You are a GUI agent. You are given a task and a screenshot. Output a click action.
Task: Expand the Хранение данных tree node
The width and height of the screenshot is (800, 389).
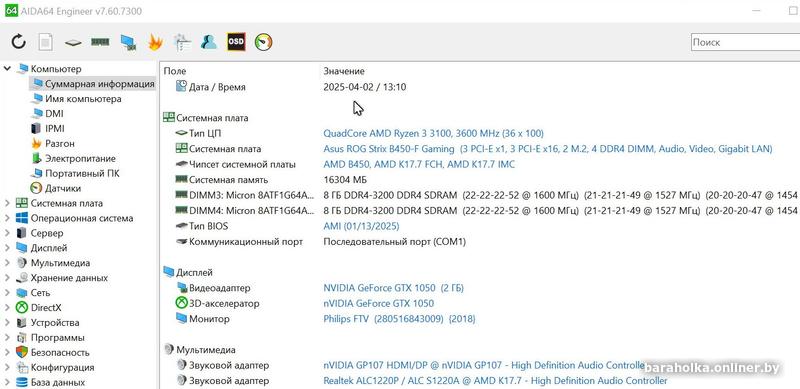[7, 278]
